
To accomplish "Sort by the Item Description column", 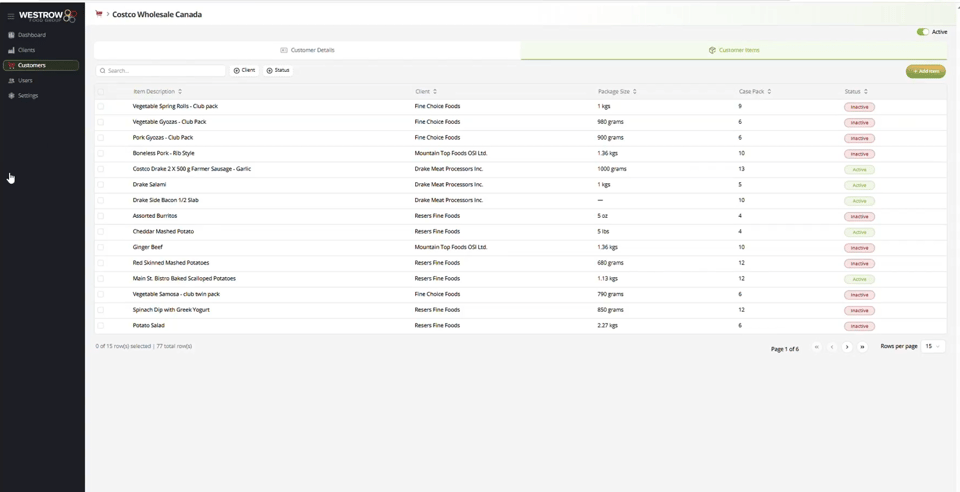I will tap(158, 92).
